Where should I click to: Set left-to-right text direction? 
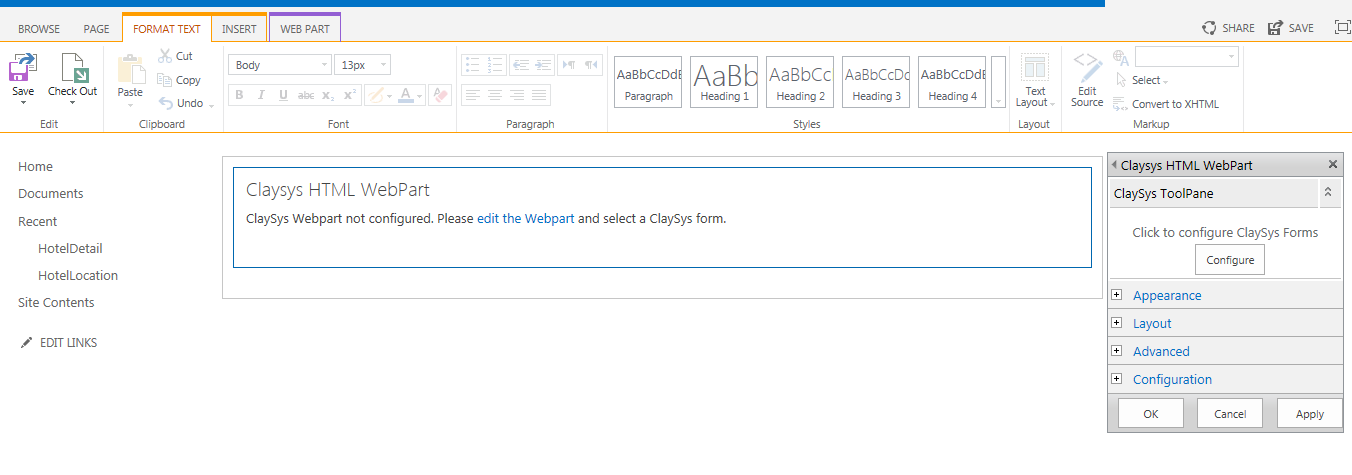click(x=568, y=65)
